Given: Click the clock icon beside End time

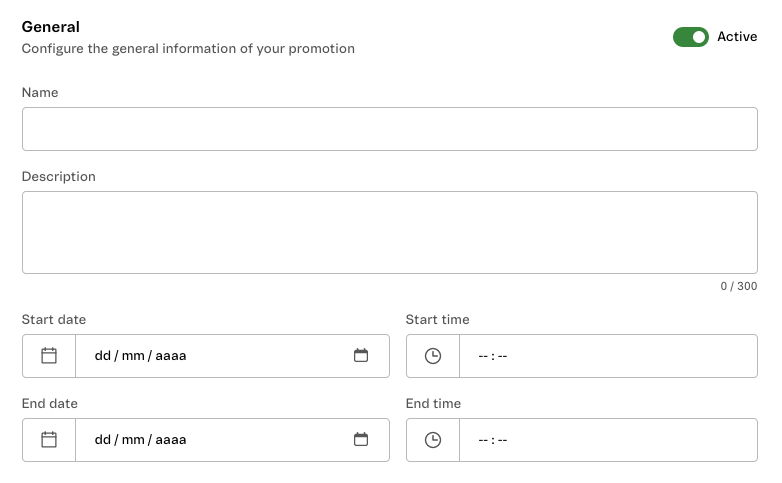Looking at the screenshot, I should pos(433,440).
